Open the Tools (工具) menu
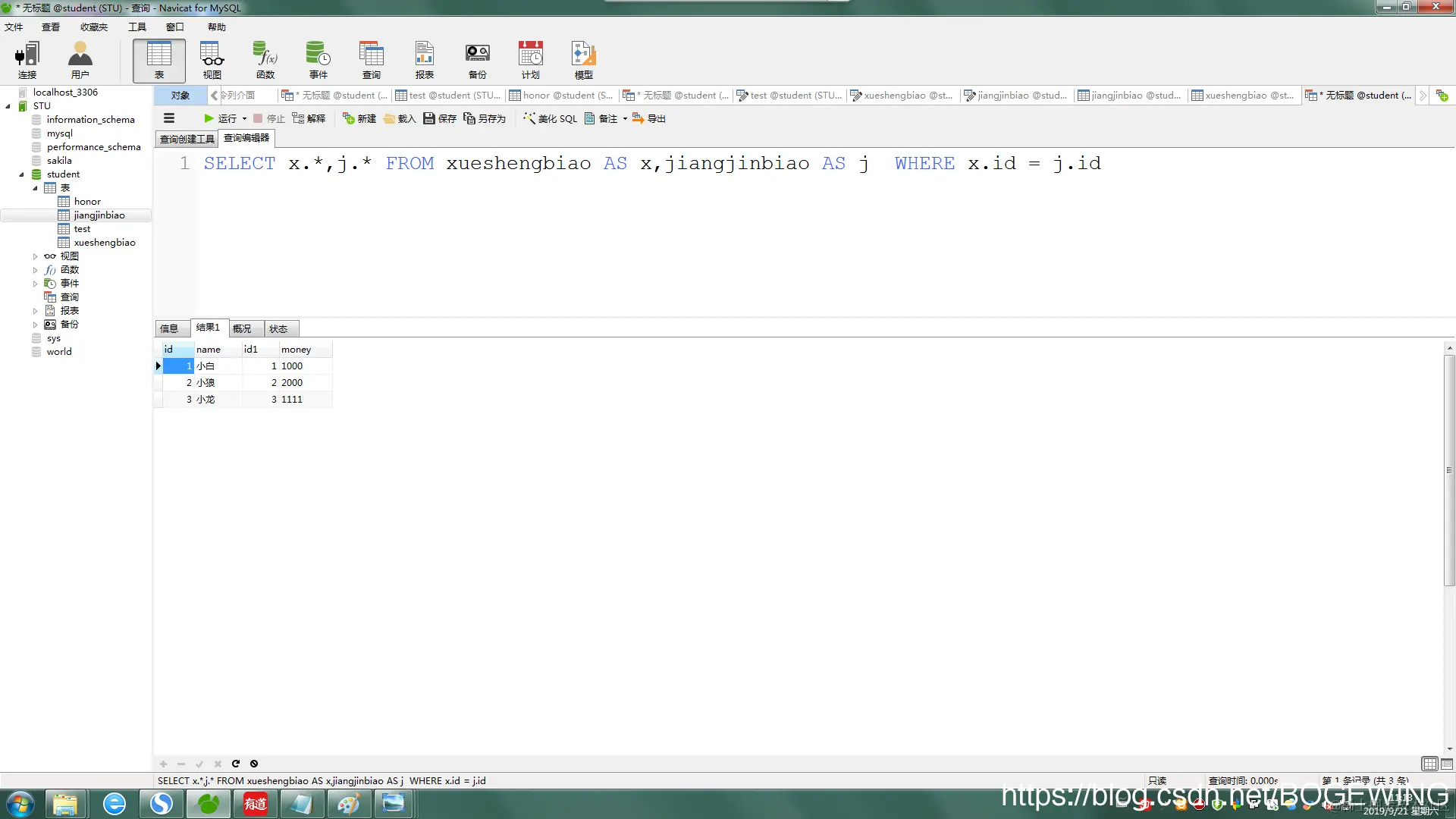This screenshot has height=819, width=1456. 136,27
